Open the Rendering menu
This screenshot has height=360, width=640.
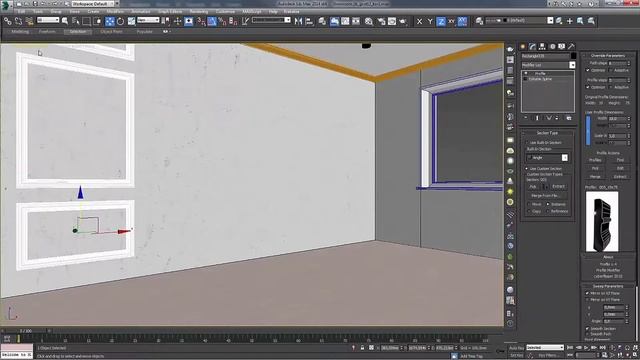pyautogui.click(x=199, y=12)
